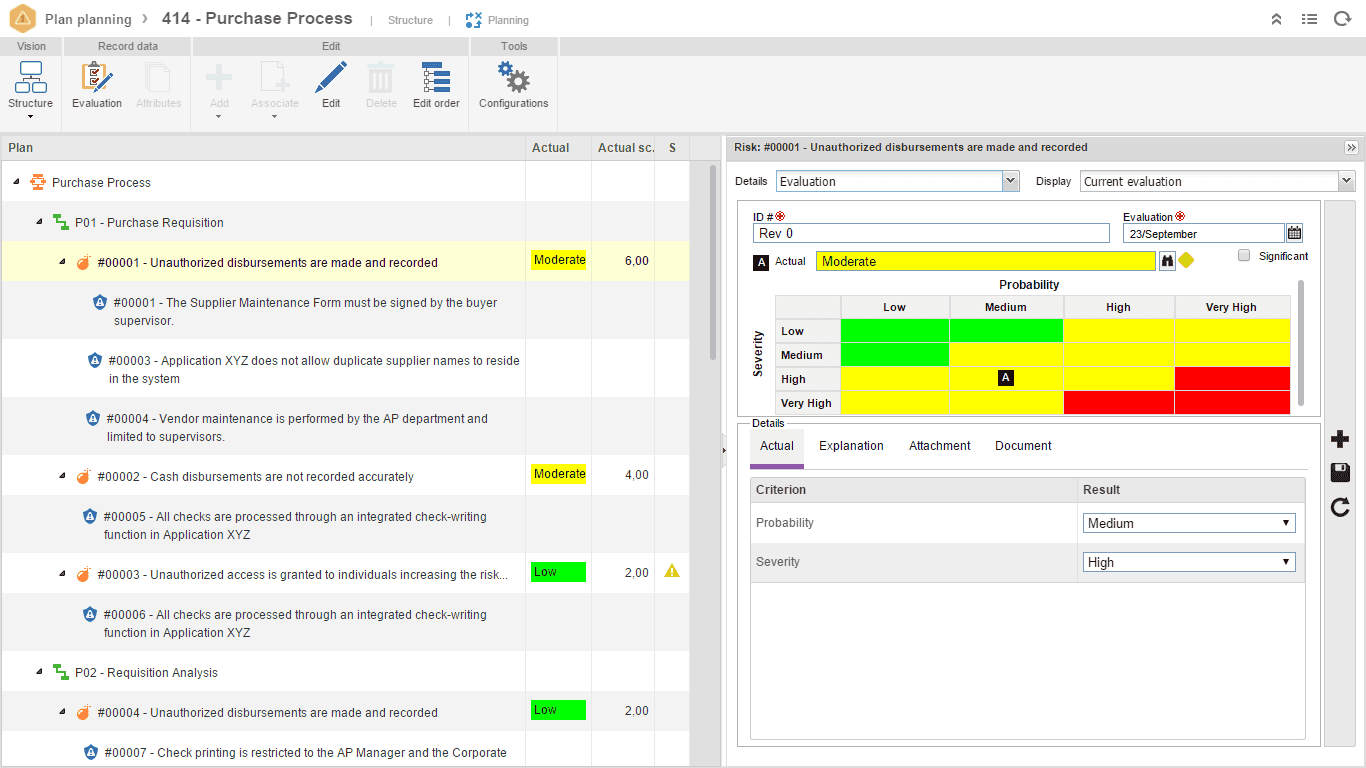
Task: Click the ID # field with Rev 0
Action: 931,233
